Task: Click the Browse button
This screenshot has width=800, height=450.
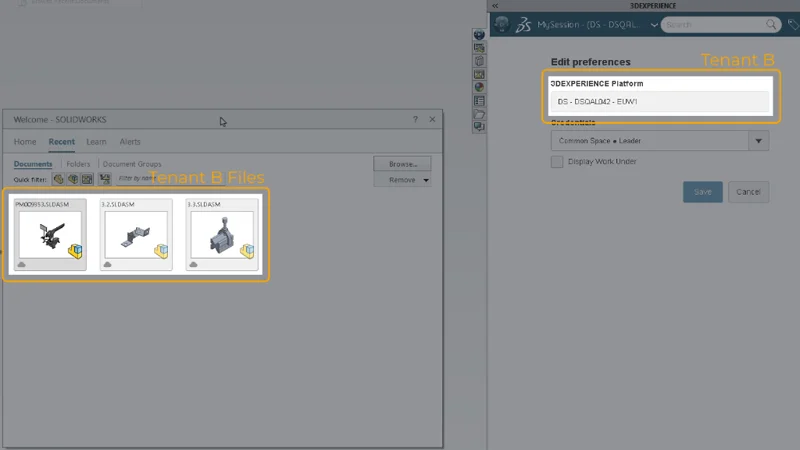Action: pos(402,163)
